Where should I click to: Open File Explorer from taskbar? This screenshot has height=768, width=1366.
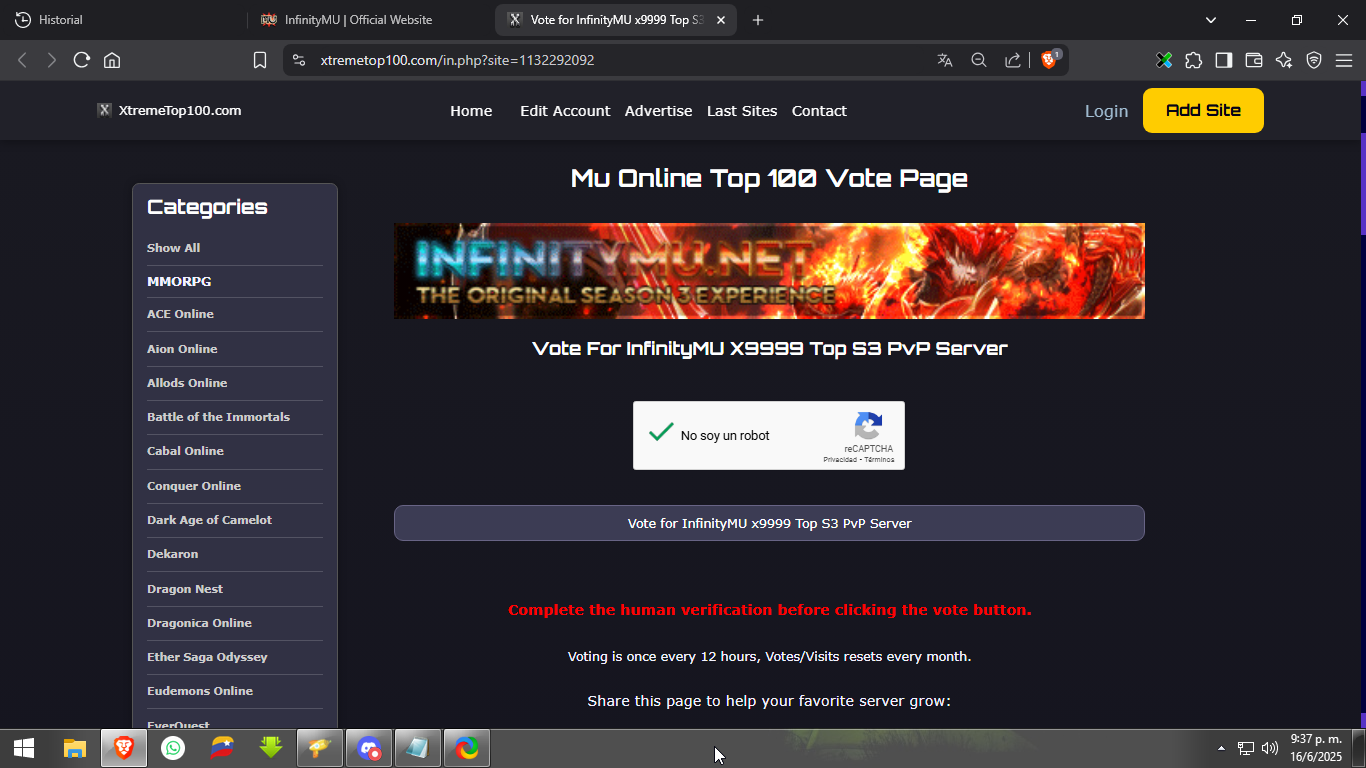(75, 748)
